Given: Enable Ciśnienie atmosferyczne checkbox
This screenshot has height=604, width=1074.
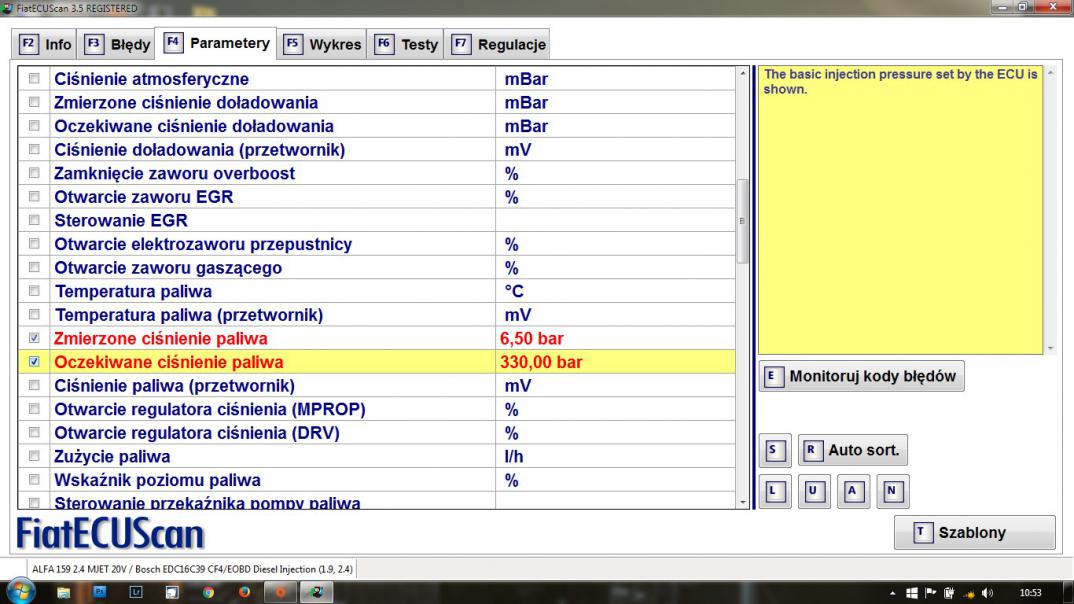Looking at the screenshot, I should [35, 79].
